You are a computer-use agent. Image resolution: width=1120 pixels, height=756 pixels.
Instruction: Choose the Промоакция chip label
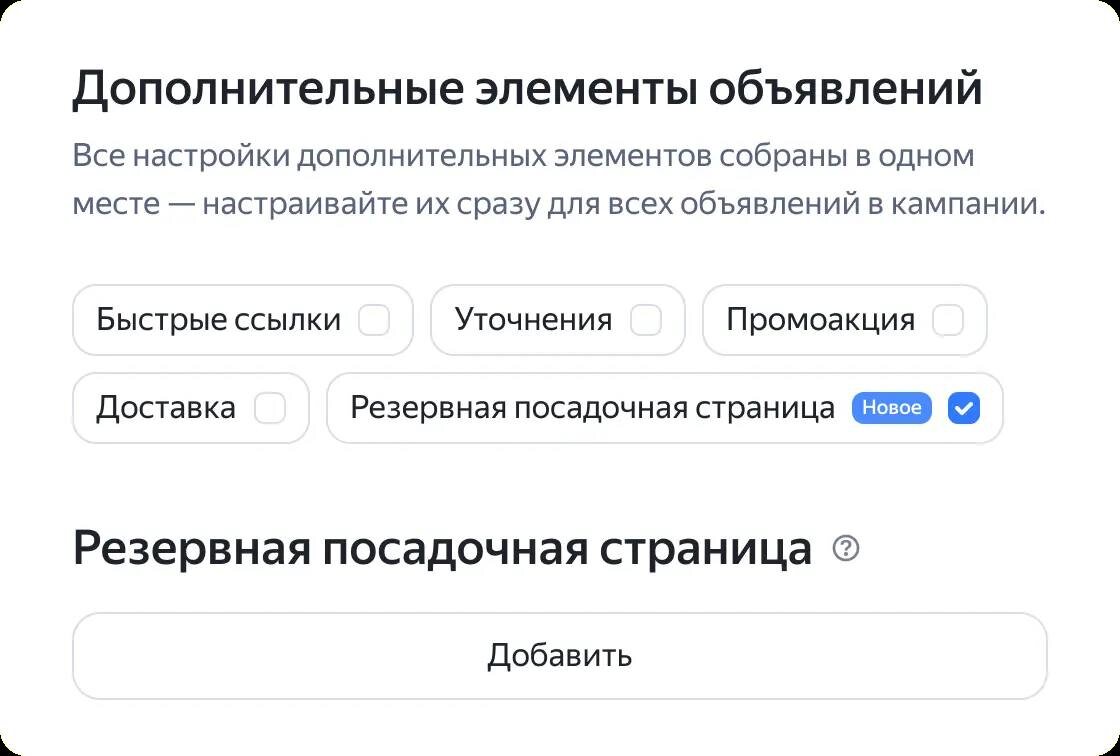pos(821,320)
